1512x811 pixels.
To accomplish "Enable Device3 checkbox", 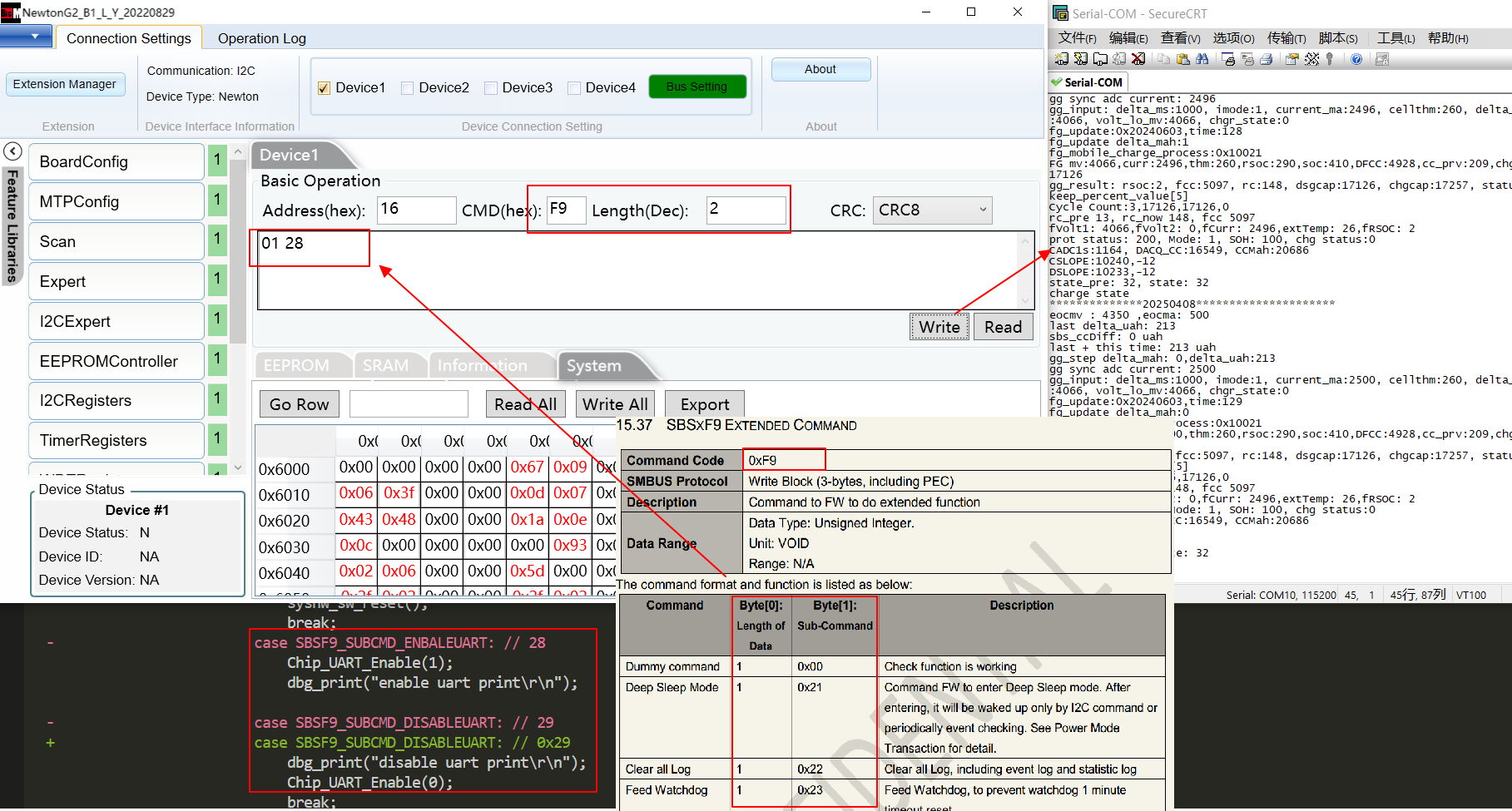I will coord(491,88).
